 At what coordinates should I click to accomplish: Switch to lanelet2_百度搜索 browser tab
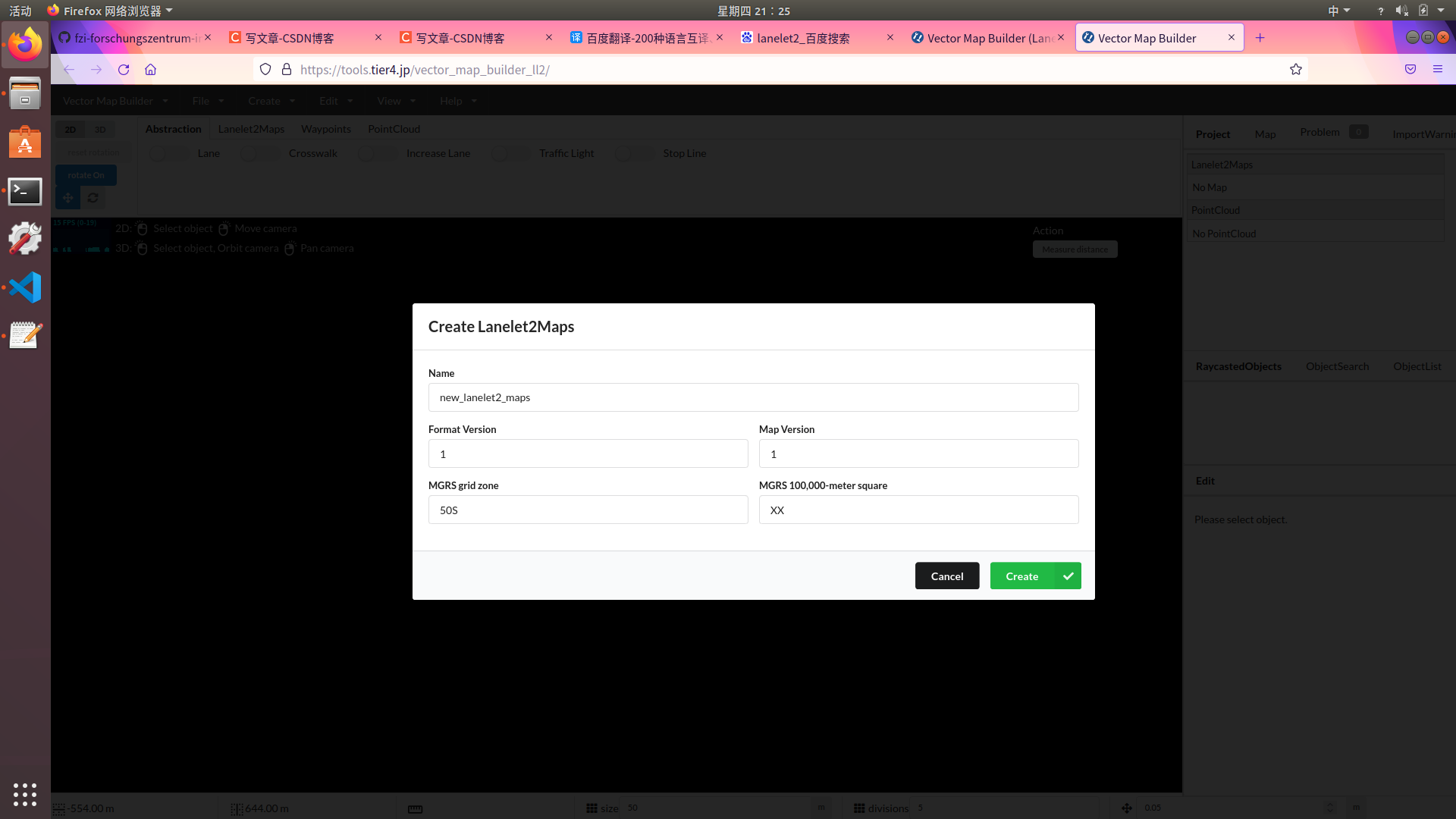[817, 38]
